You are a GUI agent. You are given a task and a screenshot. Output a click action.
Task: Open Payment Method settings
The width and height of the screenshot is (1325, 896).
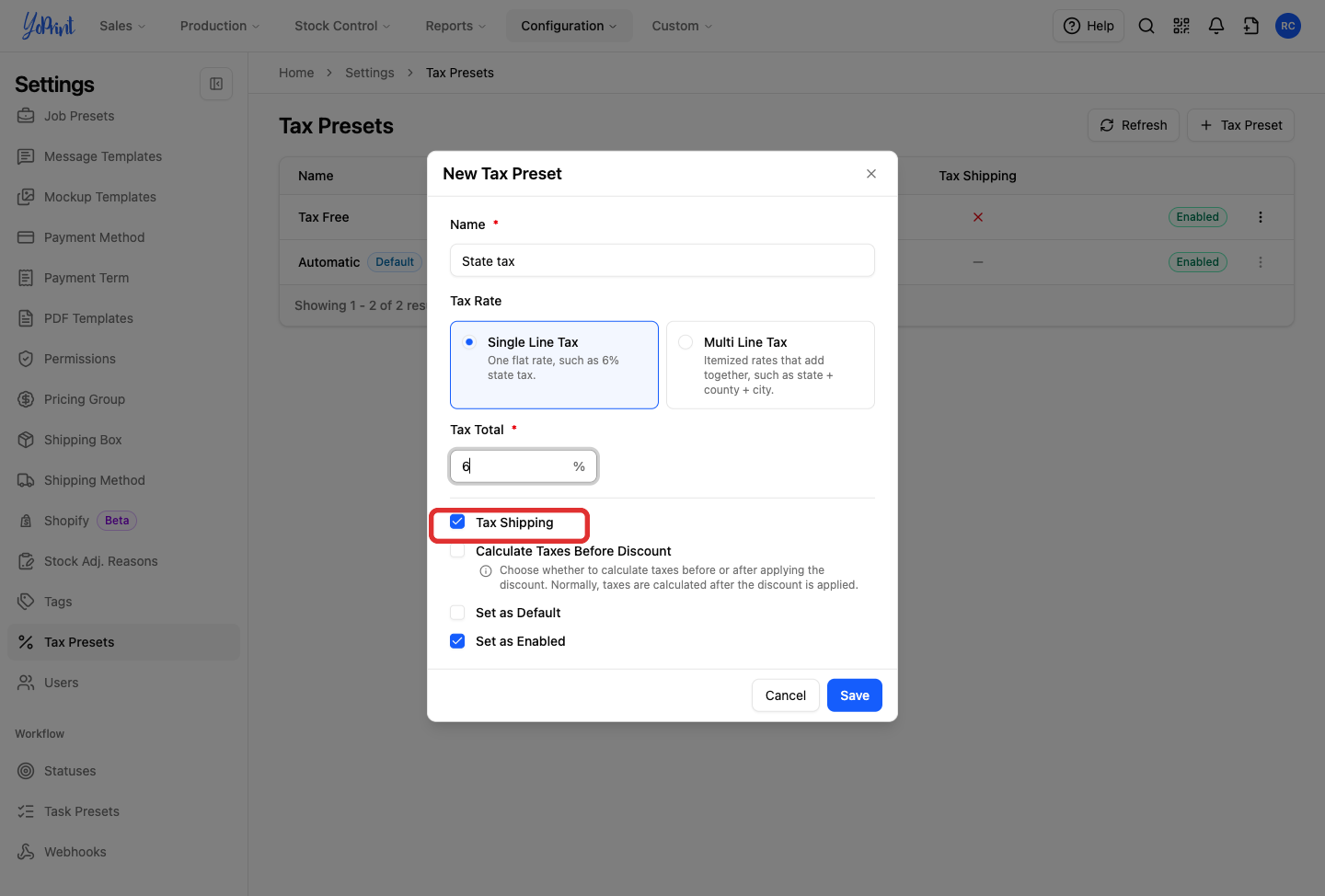pos(123,237)
